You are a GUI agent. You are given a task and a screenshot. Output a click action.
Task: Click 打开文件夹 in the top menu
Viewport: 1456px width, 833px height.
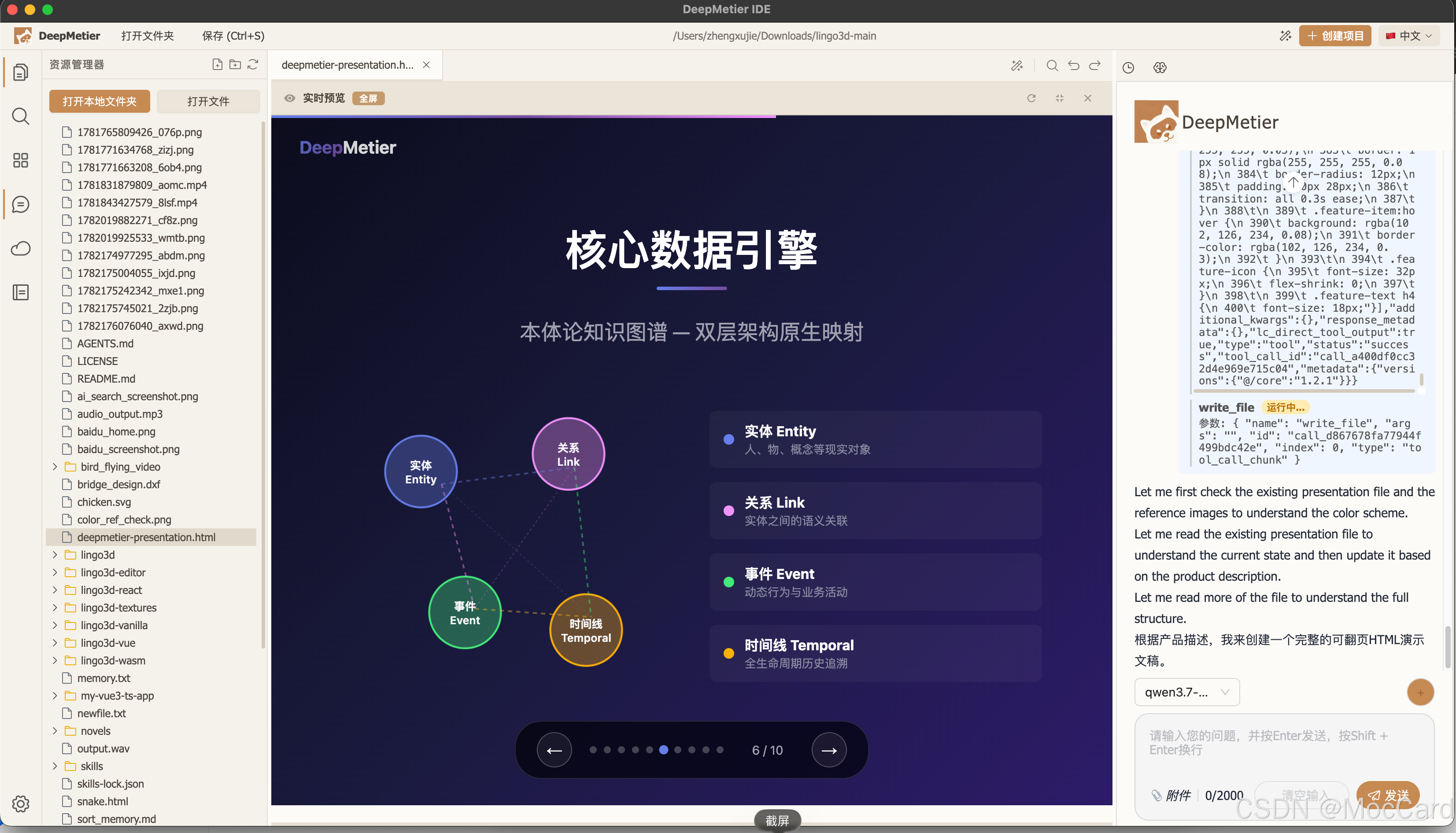pyautogui.click(x=148, y=36)
